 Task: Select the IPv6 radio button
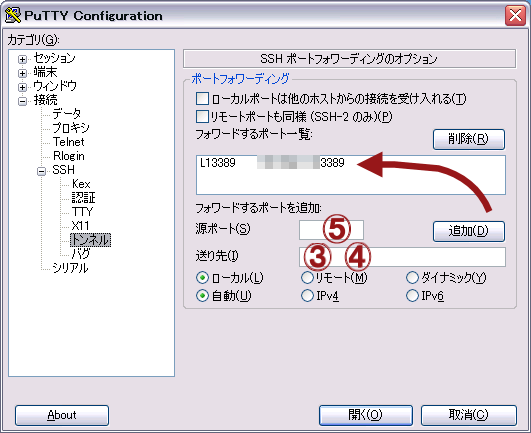pos(412,296)
